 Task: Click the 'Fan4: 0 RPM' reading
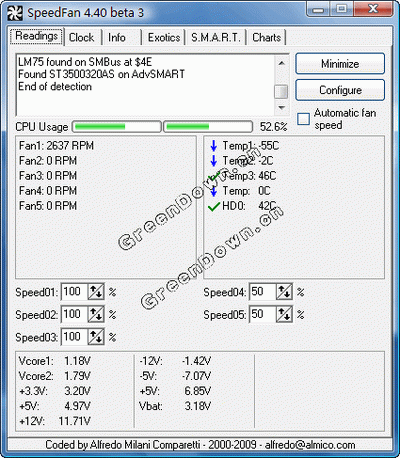[48, 191]
